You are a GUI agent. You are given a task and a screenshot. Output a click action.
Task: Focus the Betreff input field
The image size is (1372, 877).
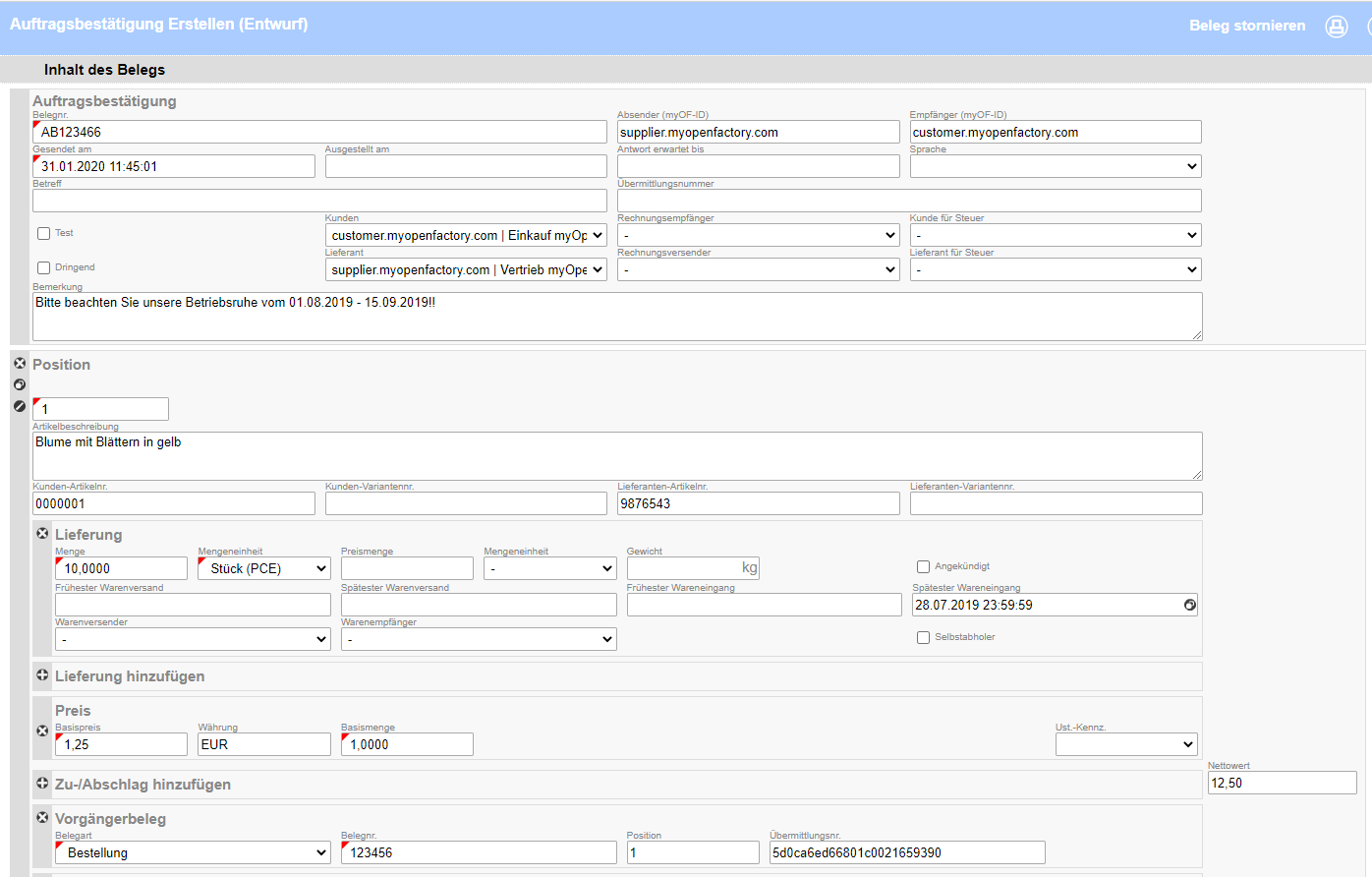pos(319,201)
